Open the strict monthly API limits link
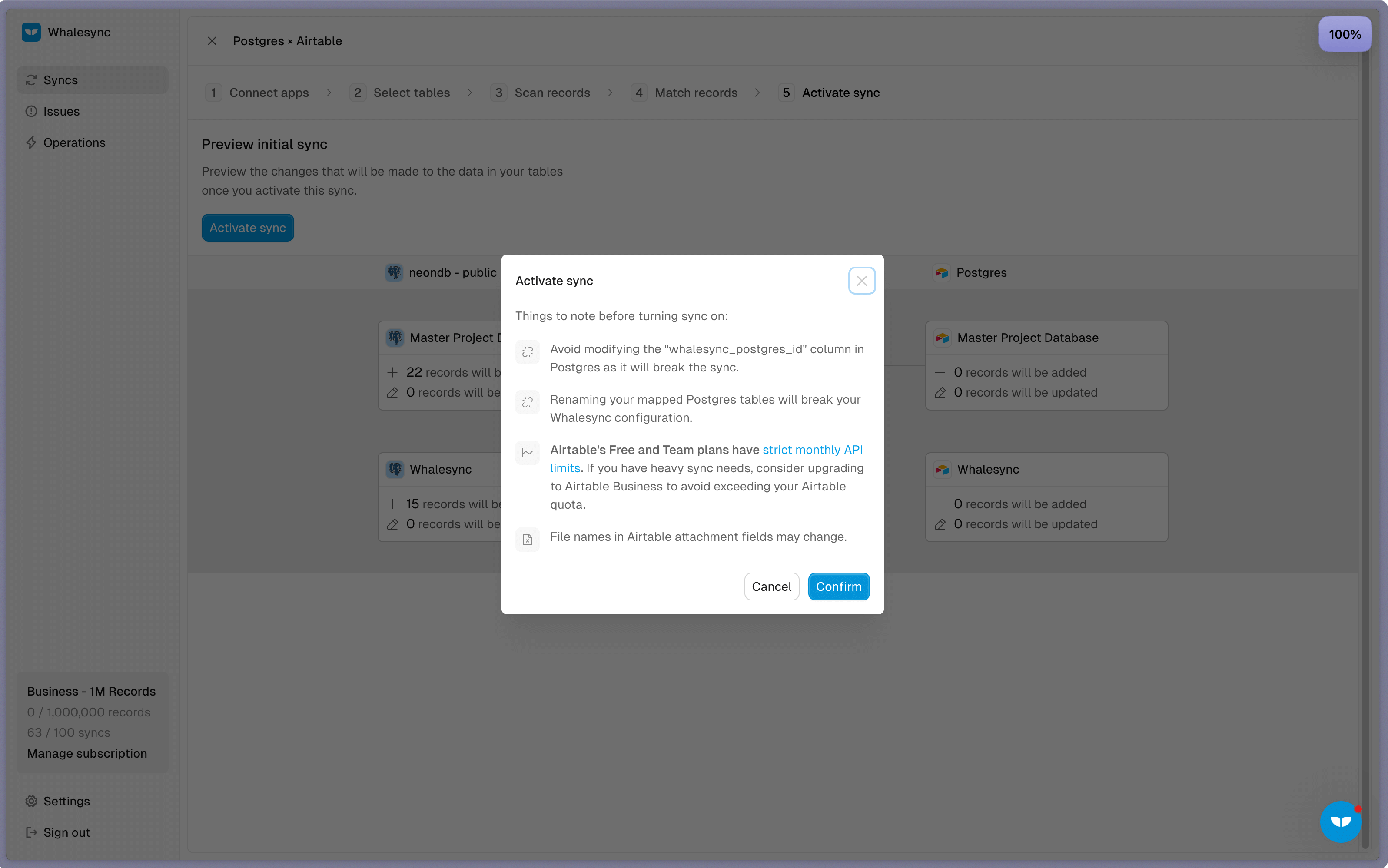This screenshot has width=1388, height=868. (x=812, y=450)
